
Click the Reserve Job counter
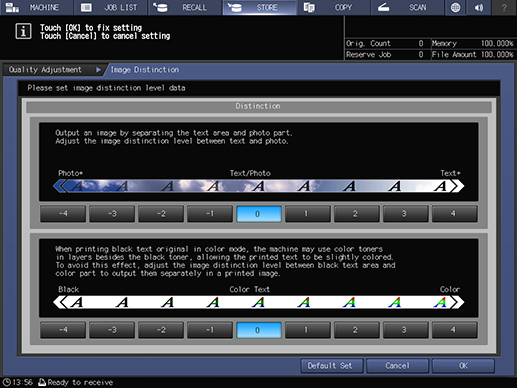coord(385,55)
